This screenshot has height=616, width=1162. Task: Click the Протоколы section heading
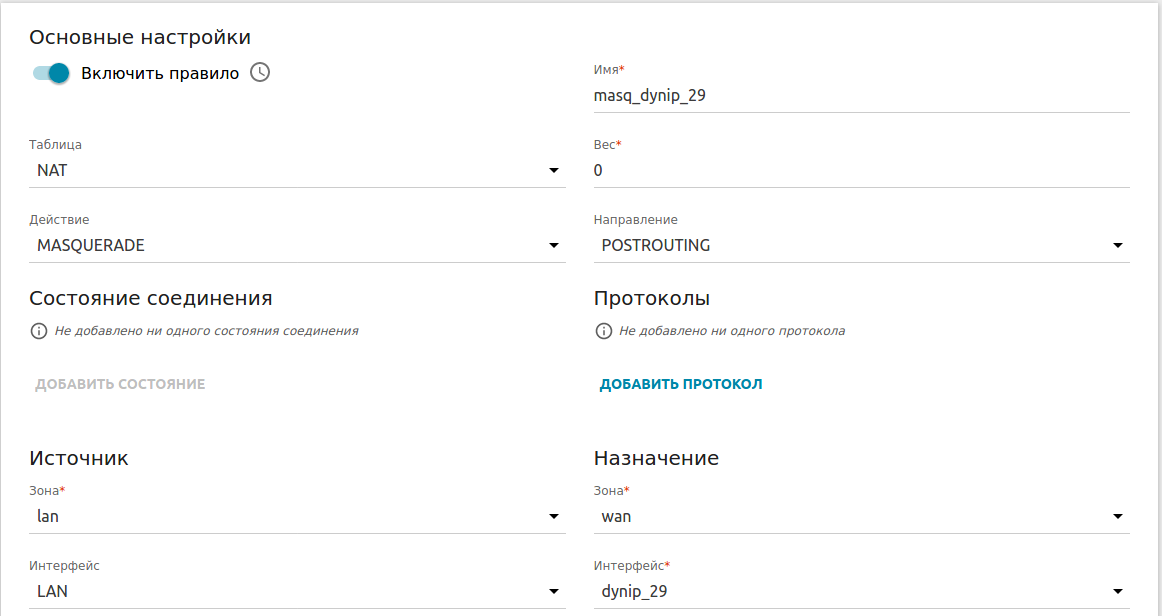point(652,299)
